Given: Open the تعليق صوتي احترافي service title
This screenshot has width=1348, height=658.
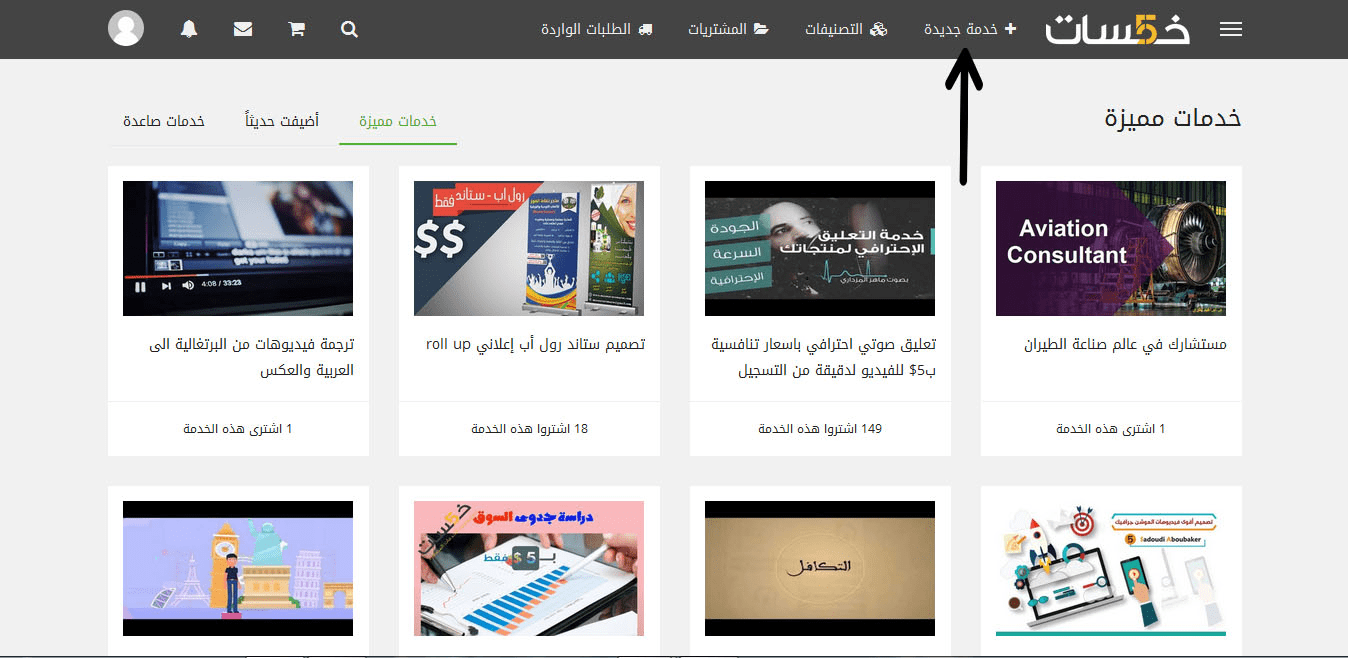Looking at the screenshot, I should tap(823, 357).
